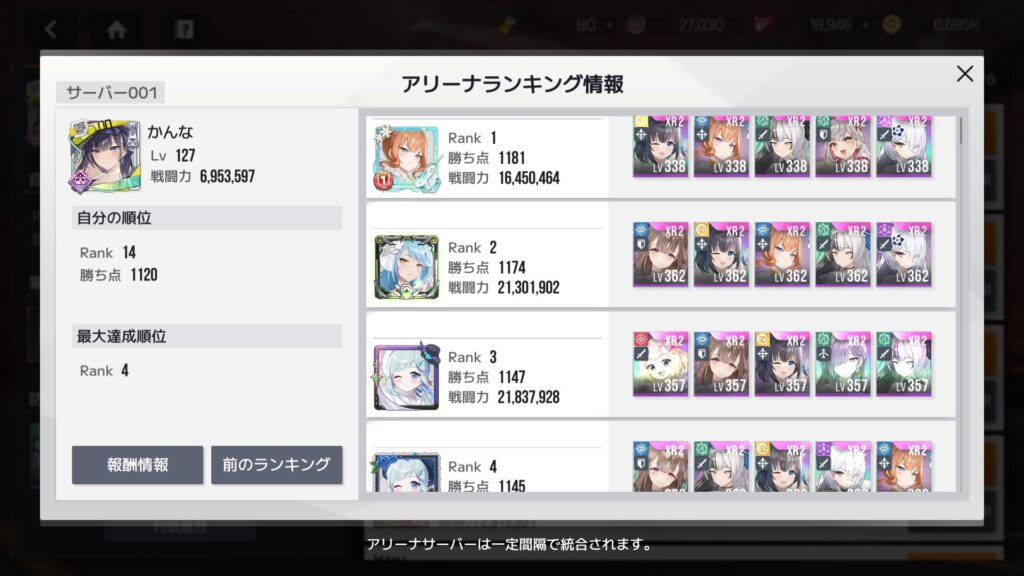
Task: Open the help question mark icon
Action: pyautogui.click(x=185, y=29)
